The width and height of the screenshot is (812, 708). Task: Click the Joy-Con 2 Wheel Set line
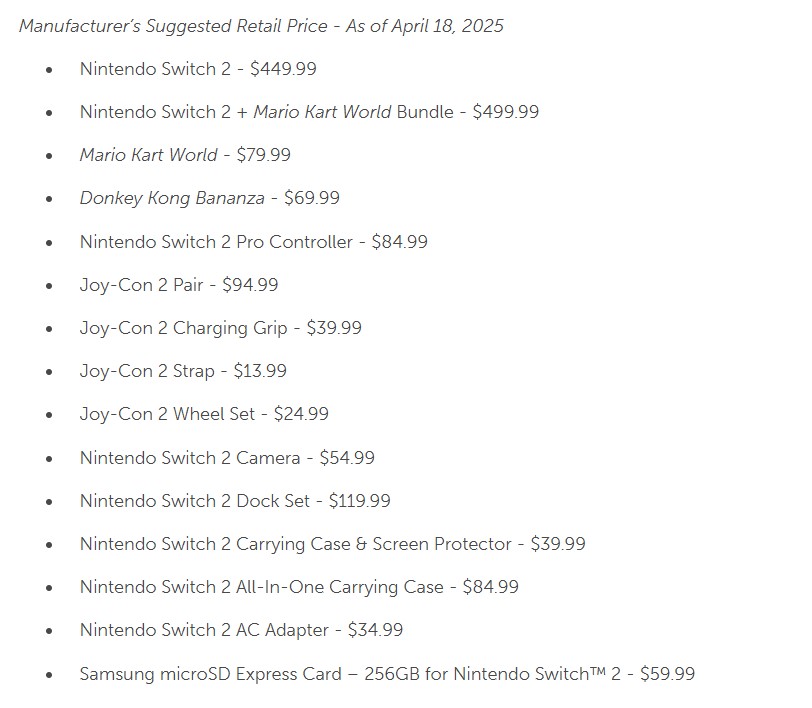coord(204,414)
